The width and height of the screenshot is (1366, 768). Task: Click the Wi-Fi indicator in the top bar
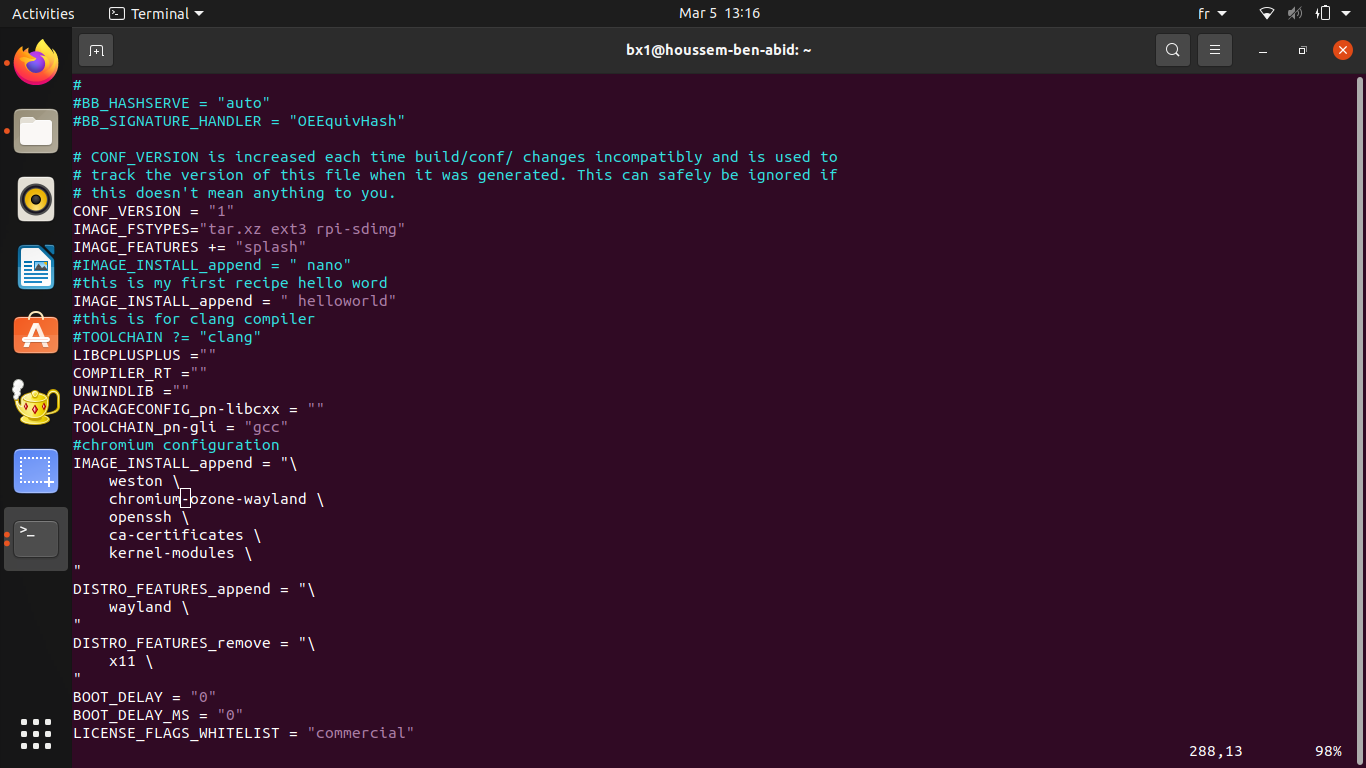pyautogui.click(x=1266, y=13)
